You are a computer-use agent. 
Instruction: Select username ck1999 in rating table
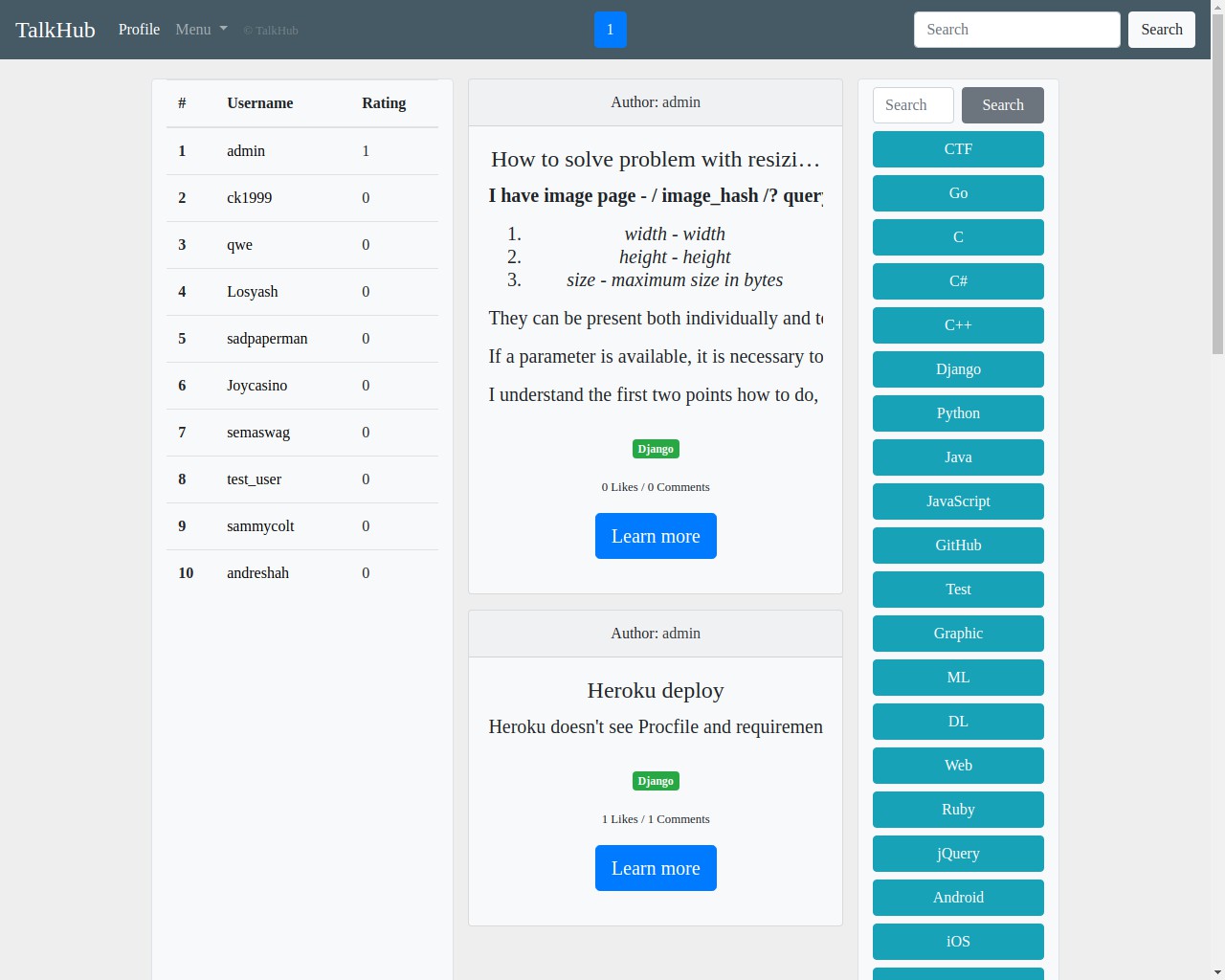pyautogui.click(x=249, y=198)
